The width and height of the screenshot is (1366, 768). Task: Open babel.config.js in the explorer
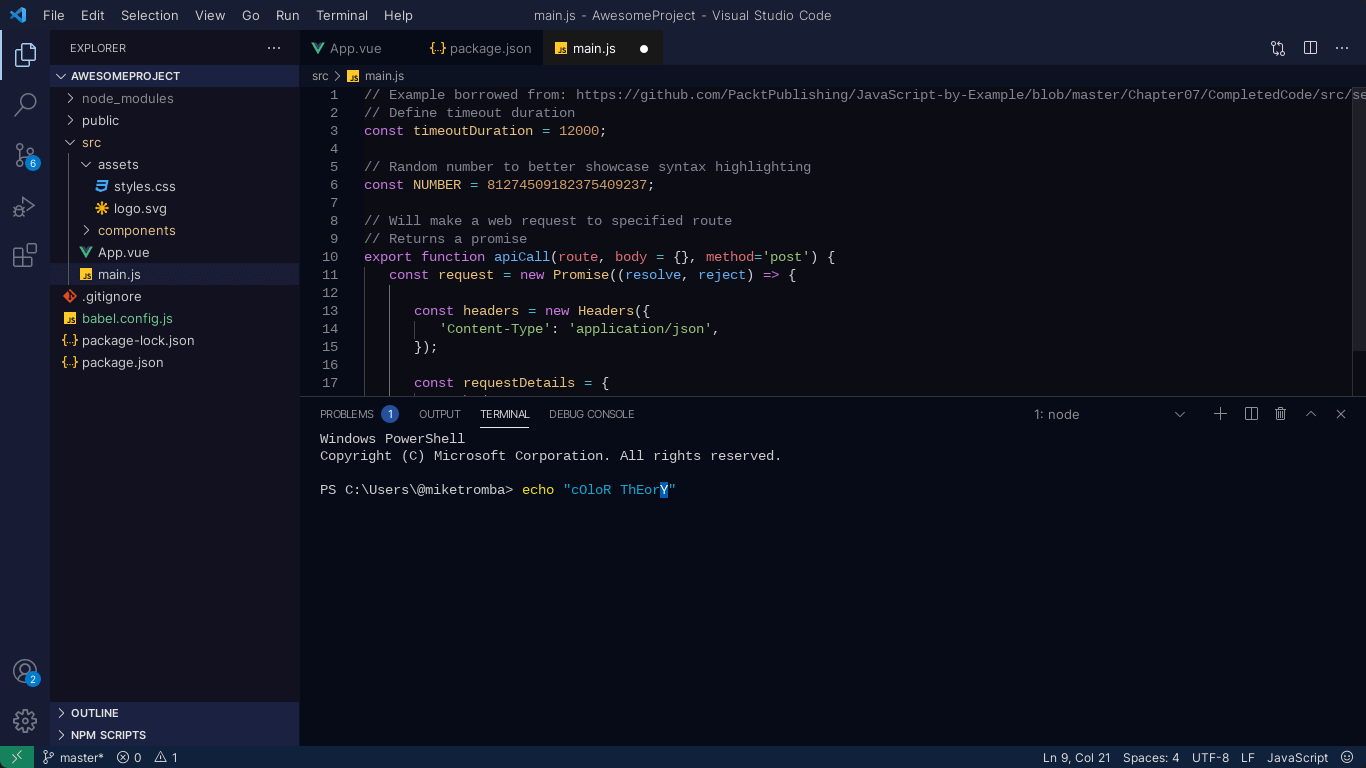click(175, 318)
